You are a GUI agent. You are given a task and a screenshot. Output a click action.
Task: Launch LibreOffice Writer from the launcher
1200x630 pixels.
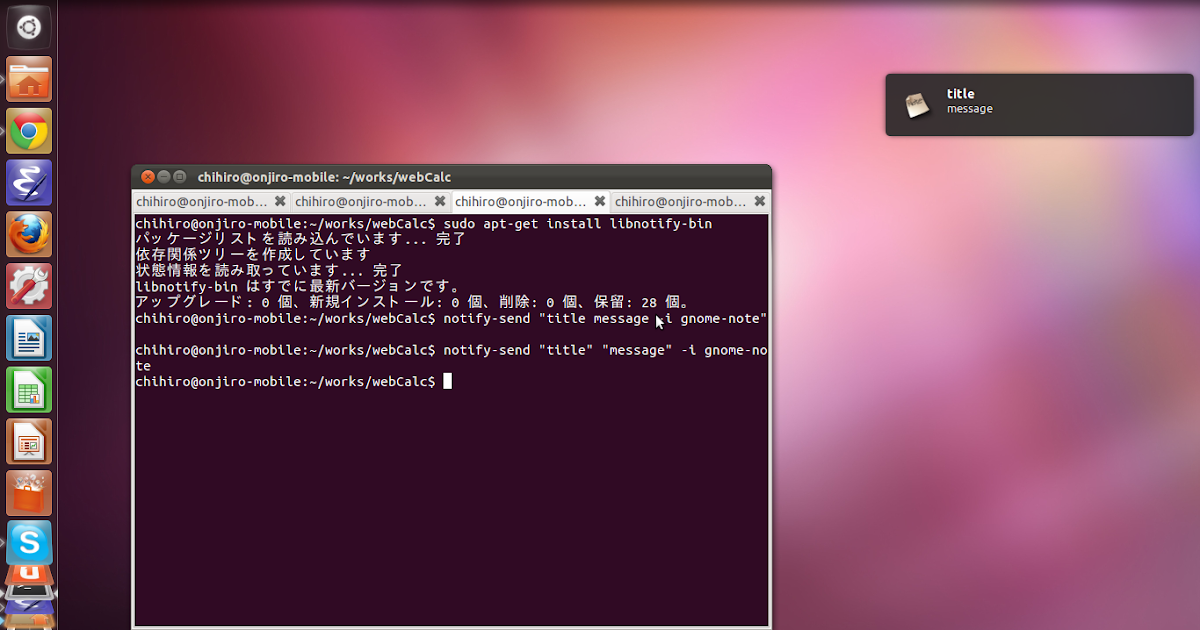click(28, 339)
